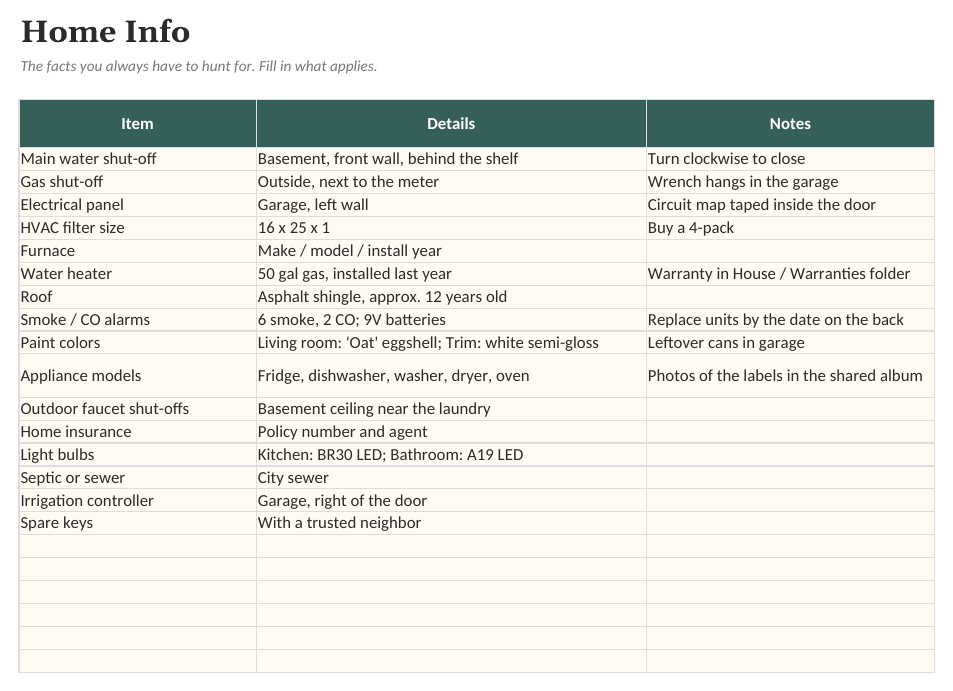The height and width of the screenshot is (691, 953).
Task: Select the 'Home Info' title
Action: [x=106, y=32]
